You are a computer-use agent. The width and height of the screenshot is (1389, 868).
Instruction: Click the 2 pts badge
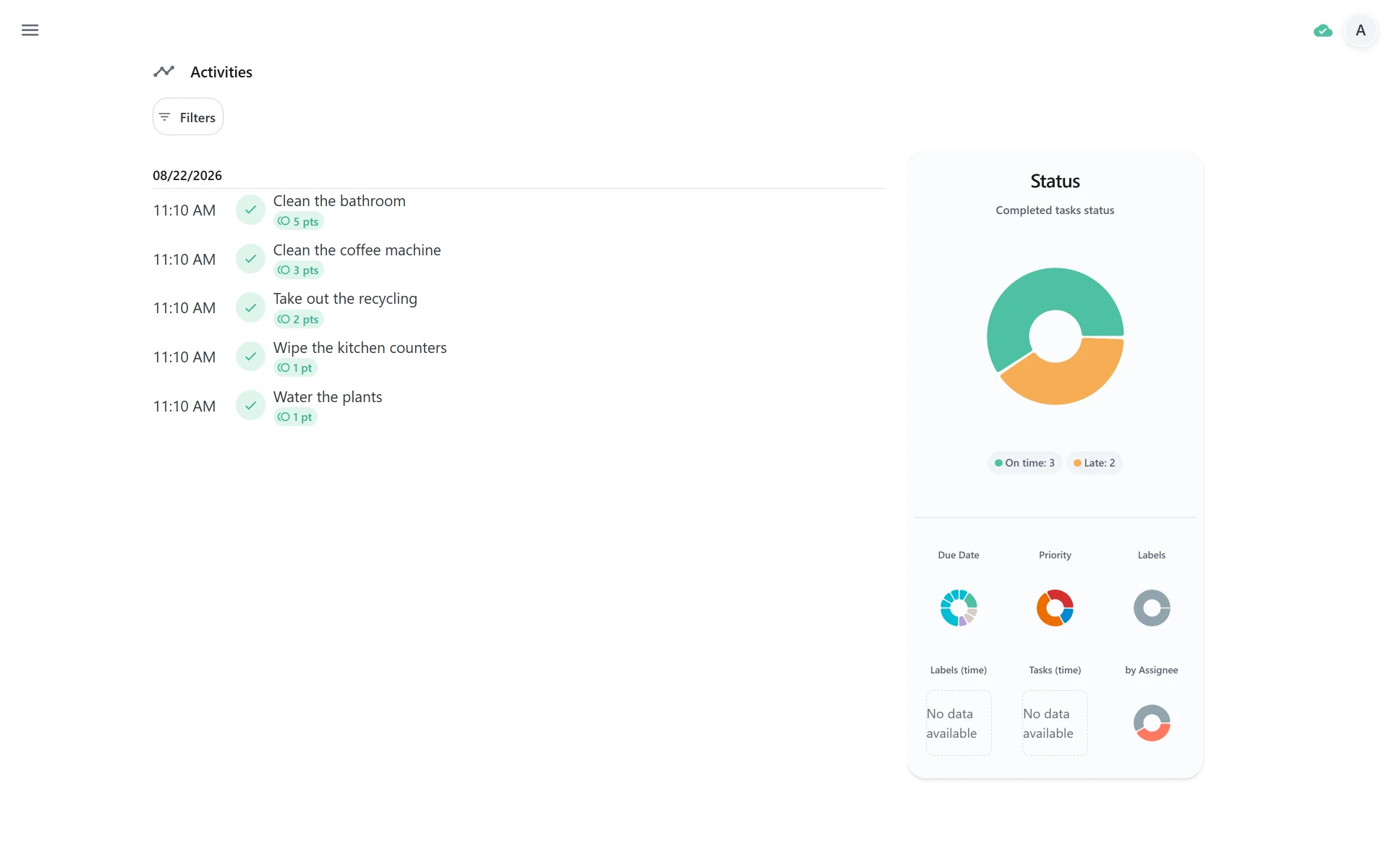click(x=298, y=319)
